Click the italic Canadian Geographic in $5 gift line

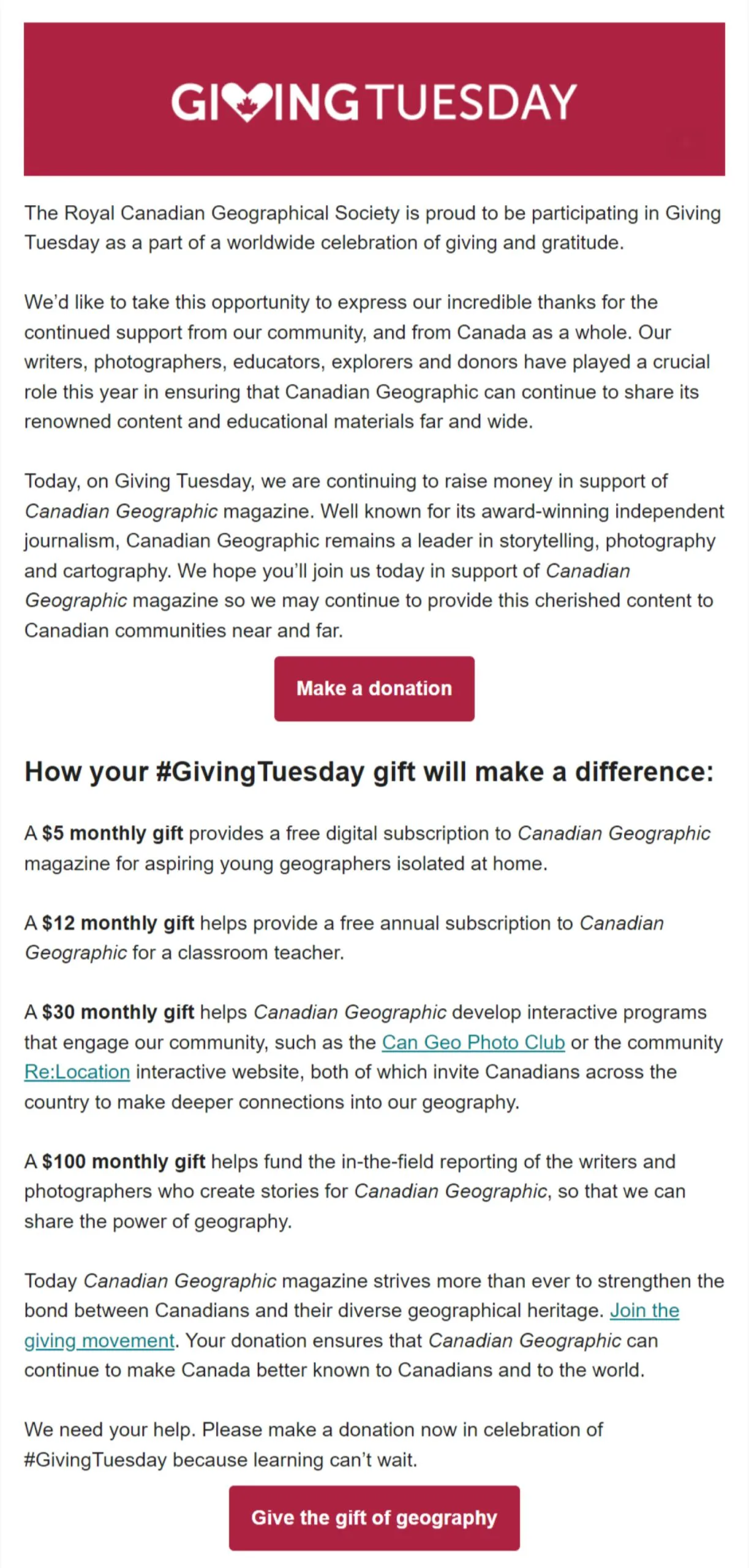614,833
